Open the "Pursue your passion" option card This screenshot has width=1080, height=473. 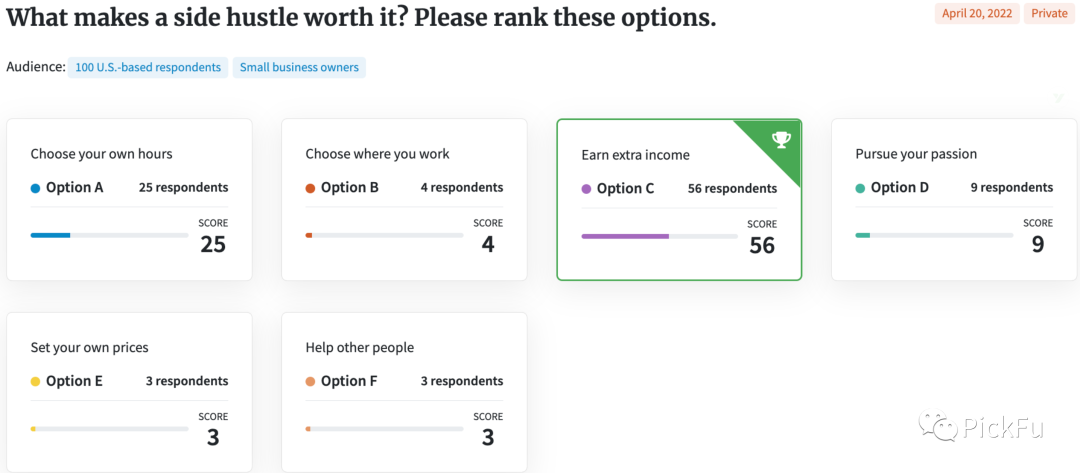(953, 200)
